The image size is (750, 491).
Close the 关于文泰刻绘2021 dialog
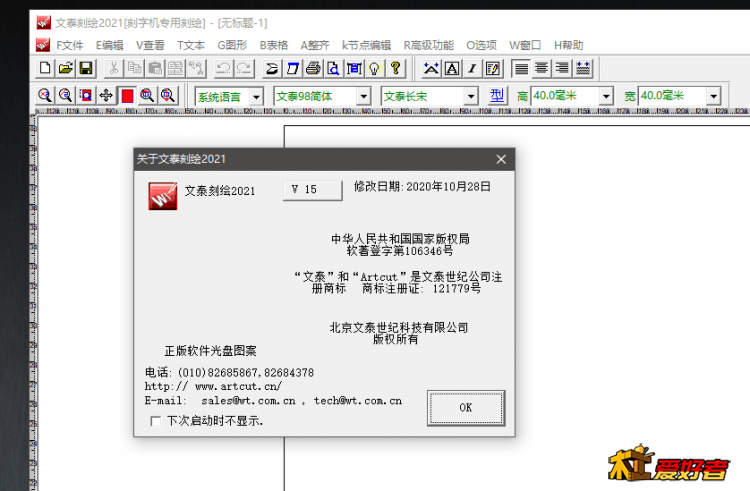pyautogui.click(x=501, y=159)
